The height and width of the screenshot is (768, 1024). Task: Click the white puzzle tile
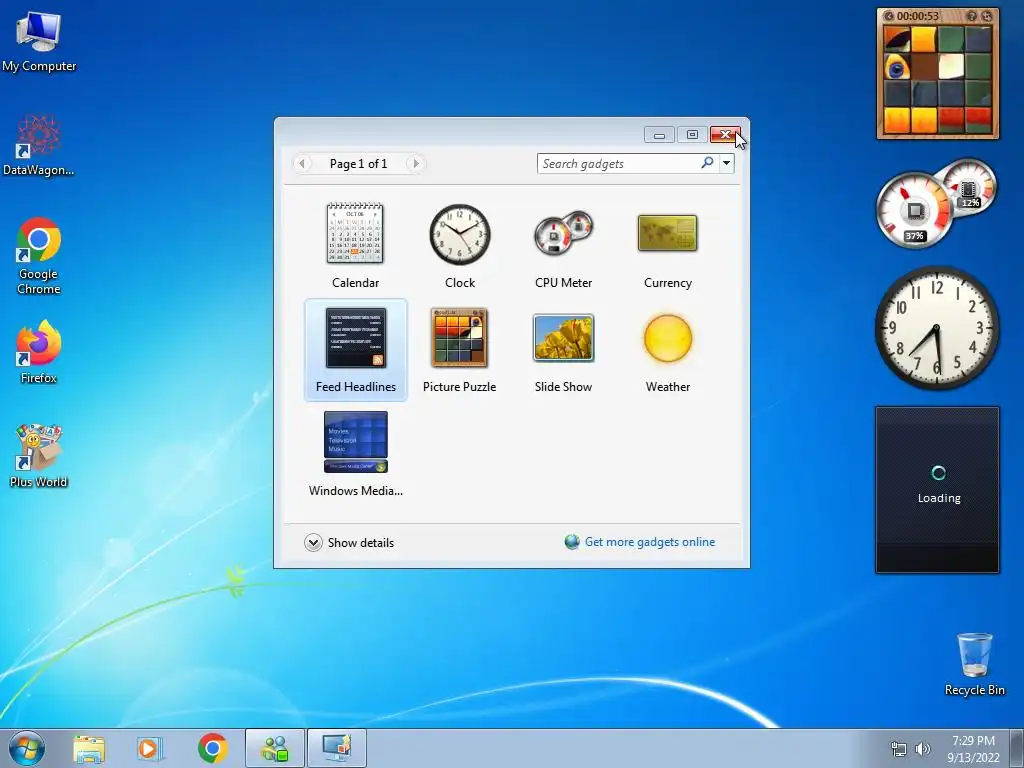pyautogui.click(x=951, y=66)
